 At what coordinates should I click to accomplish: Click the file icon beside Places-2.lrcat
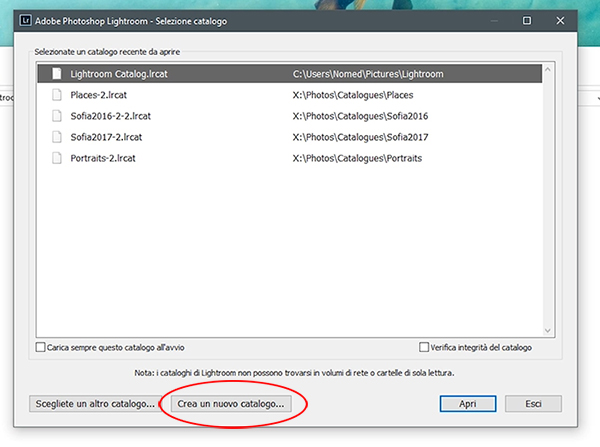pyautogui.click(x=57, y=95)
